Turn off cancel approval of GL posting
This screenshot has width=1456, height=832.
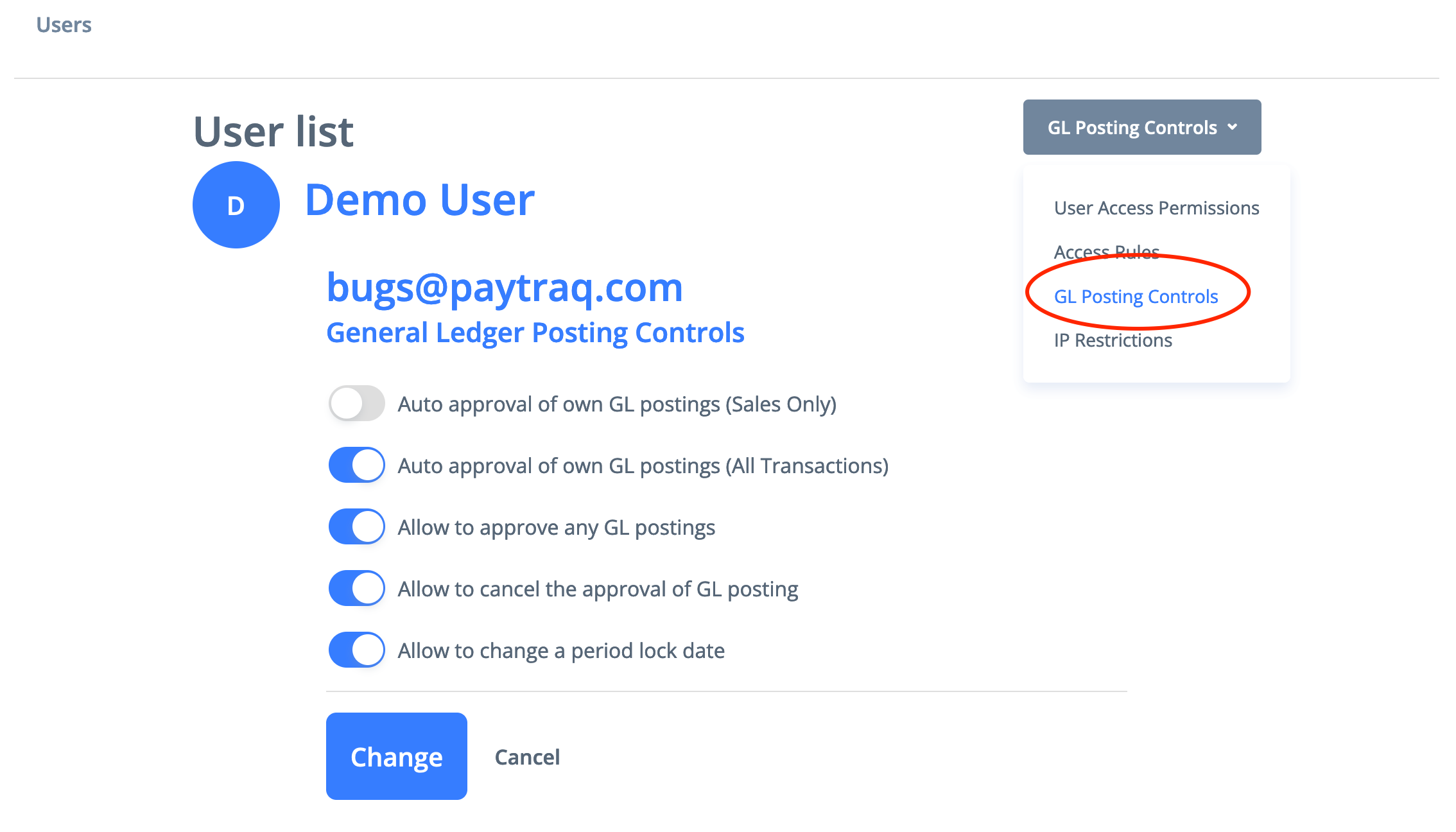(x=357, y=588)
